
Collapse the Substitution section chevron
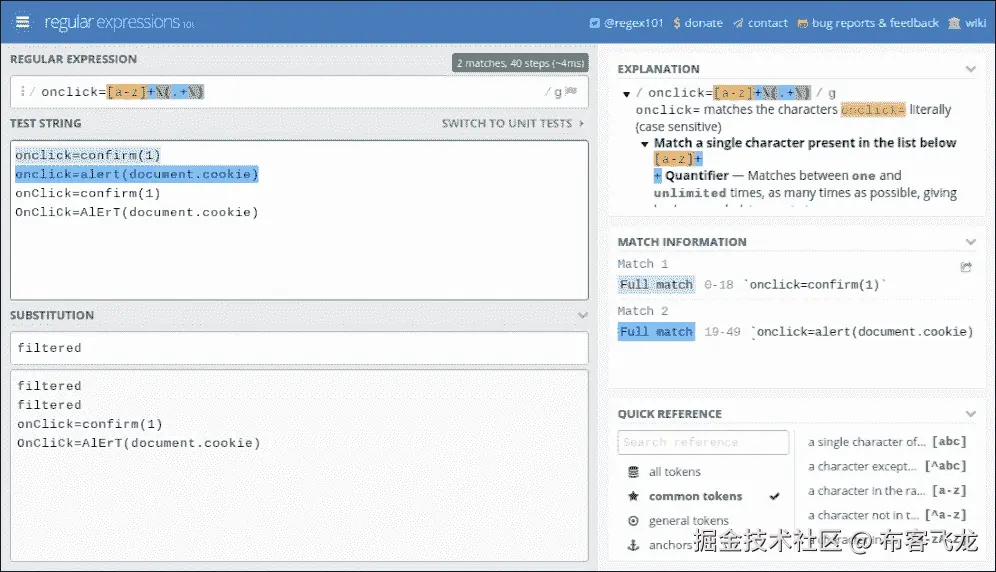582,315
